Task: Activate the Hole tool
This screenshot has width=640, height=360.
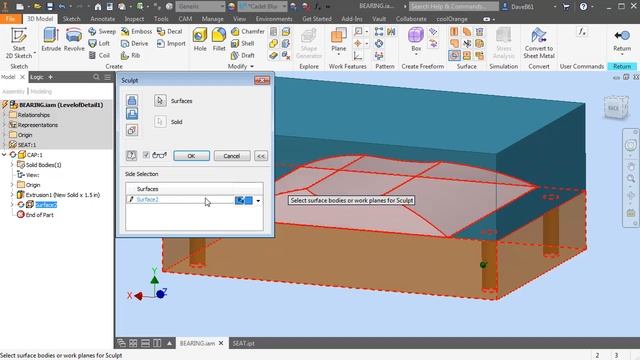Action: click(x=200, y=40)
